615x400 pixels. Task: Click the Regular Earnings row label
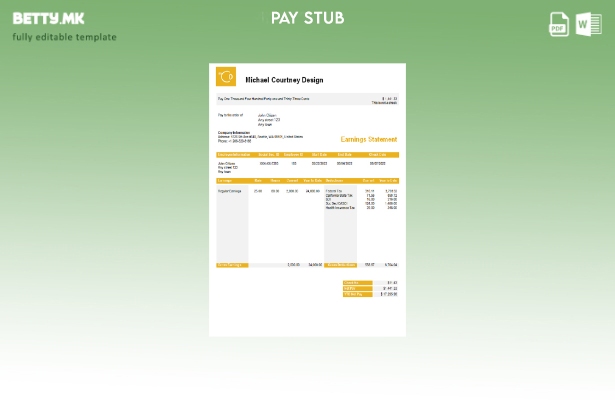230,190
